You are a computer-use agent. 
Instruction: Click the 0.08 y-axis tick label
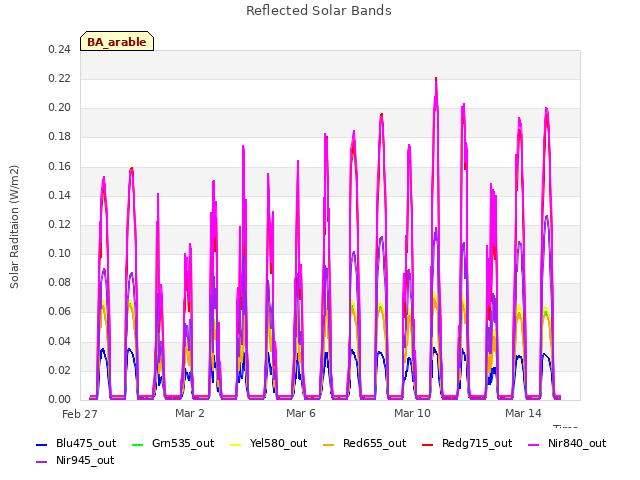(60, 283)
